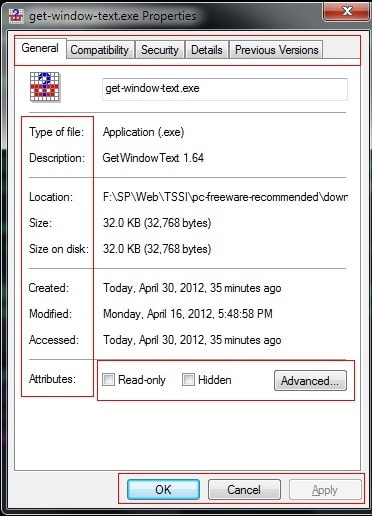Switch to the Security tab
This screenshot has width=372, height=516.
(160, 50)
